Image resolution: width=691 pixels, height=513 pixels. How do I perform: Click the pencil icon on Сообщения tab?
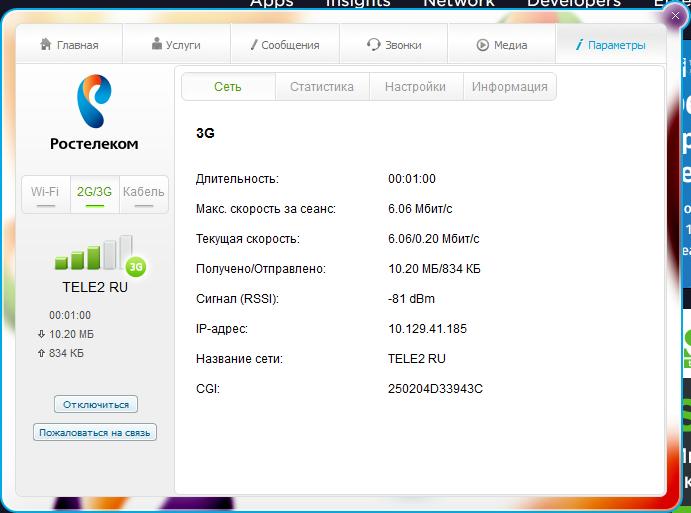click(x=253, y=45)
